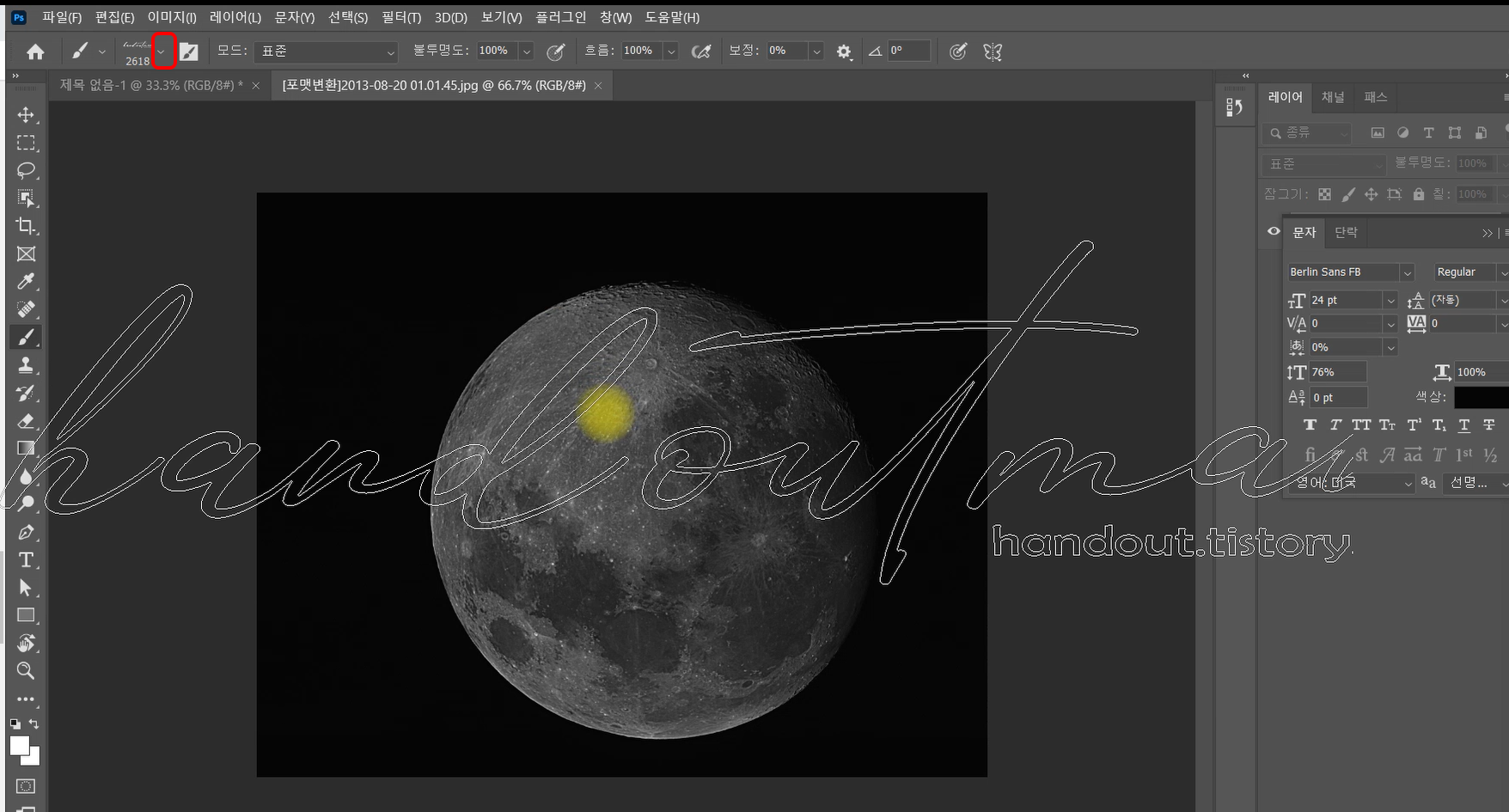Image resolution: width=1509 pixels, height=812 pixels.
Task: Select the Pen tool
Action: 26,532
